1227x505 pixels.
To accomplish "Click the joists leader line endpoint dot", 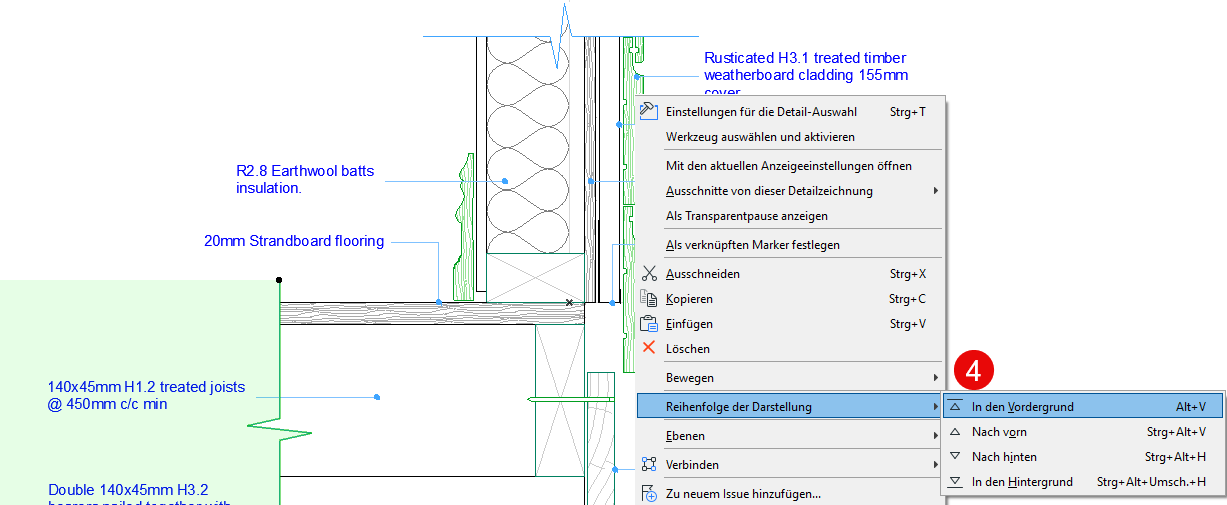I will click(x=377, y=397).
